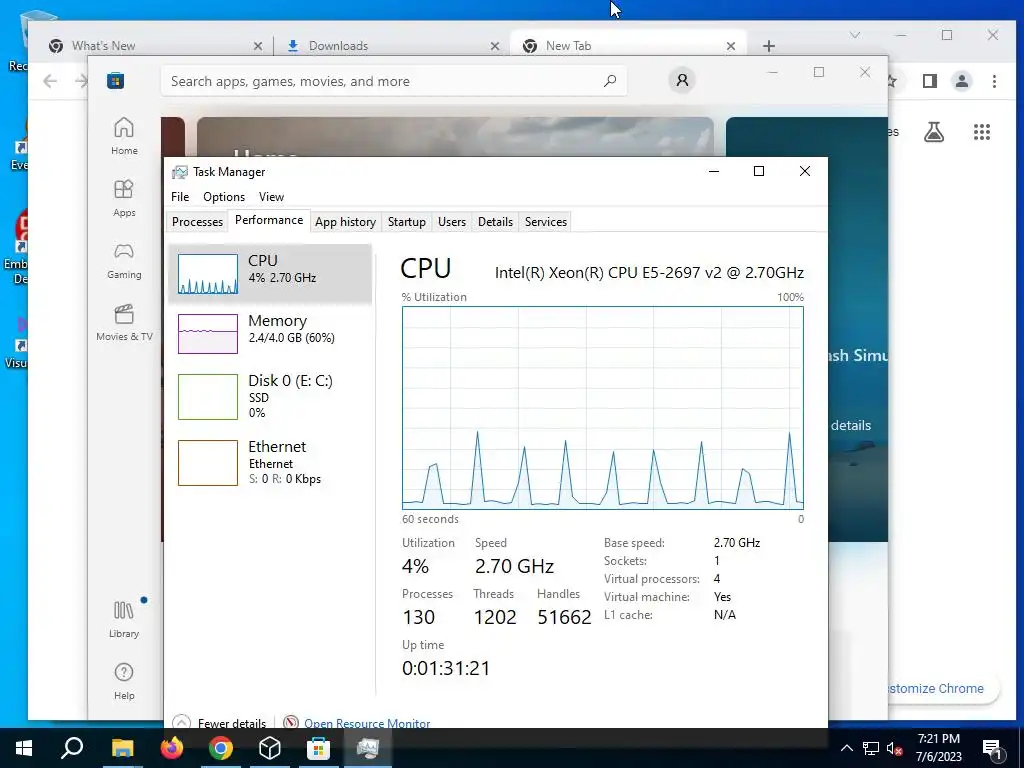Collapse with Fewer details button
This screenshot has width=1024, height=768.
[219, 723]
